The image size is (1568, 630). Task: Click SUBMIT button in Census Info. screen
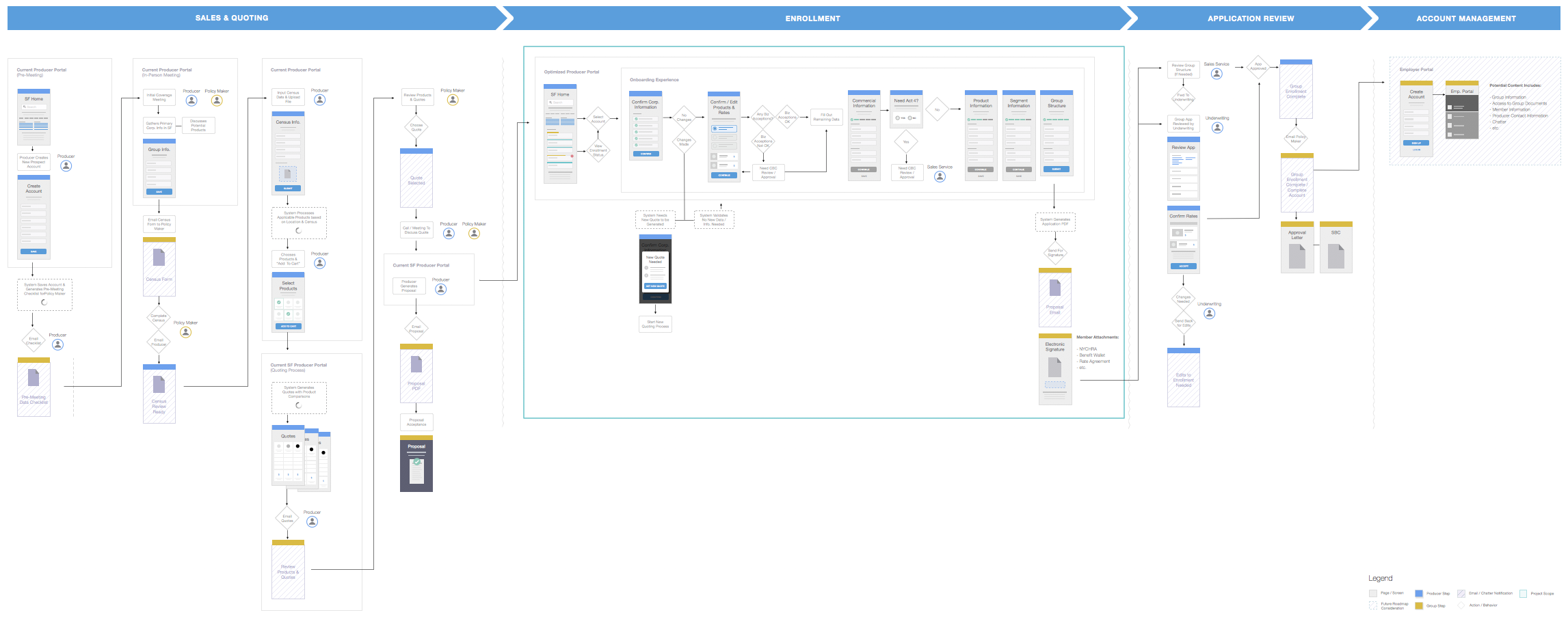coord(288,189)
